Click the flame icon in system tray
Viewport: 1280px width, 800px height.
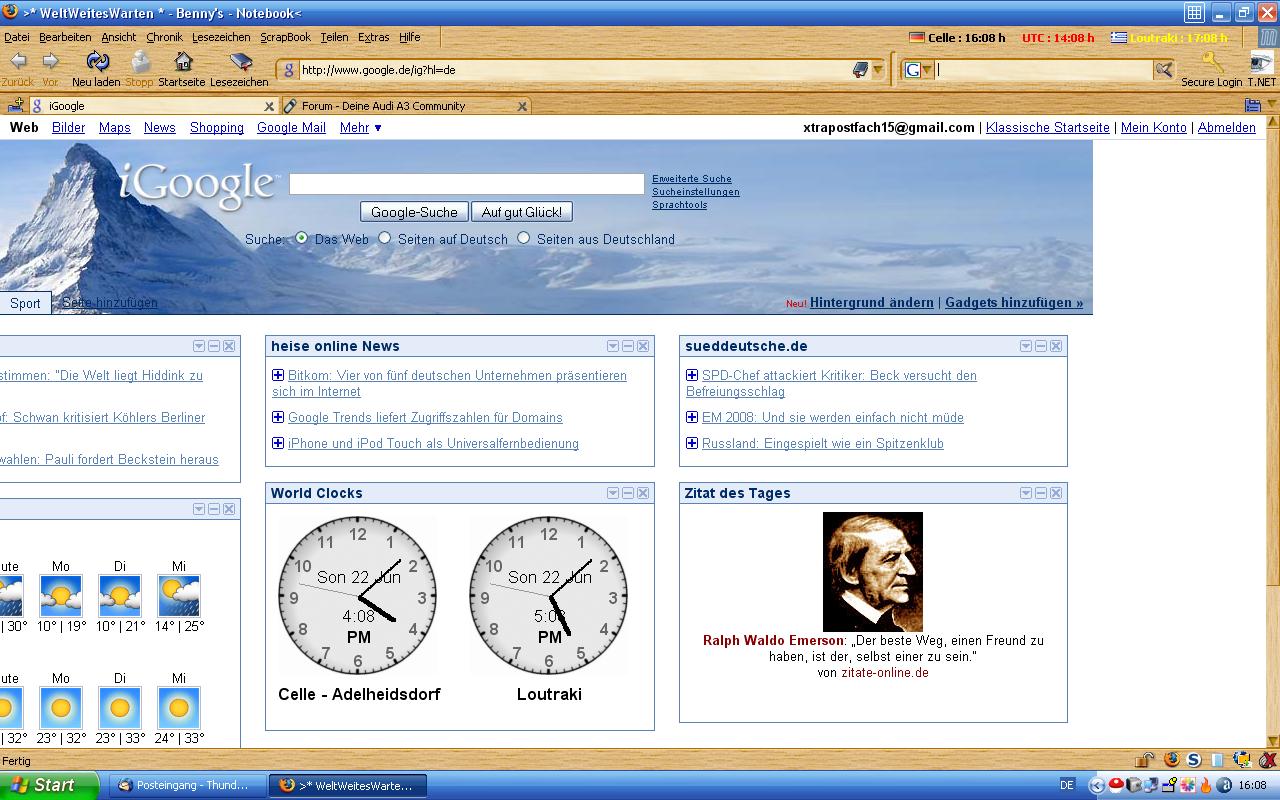coord(1206,786)
